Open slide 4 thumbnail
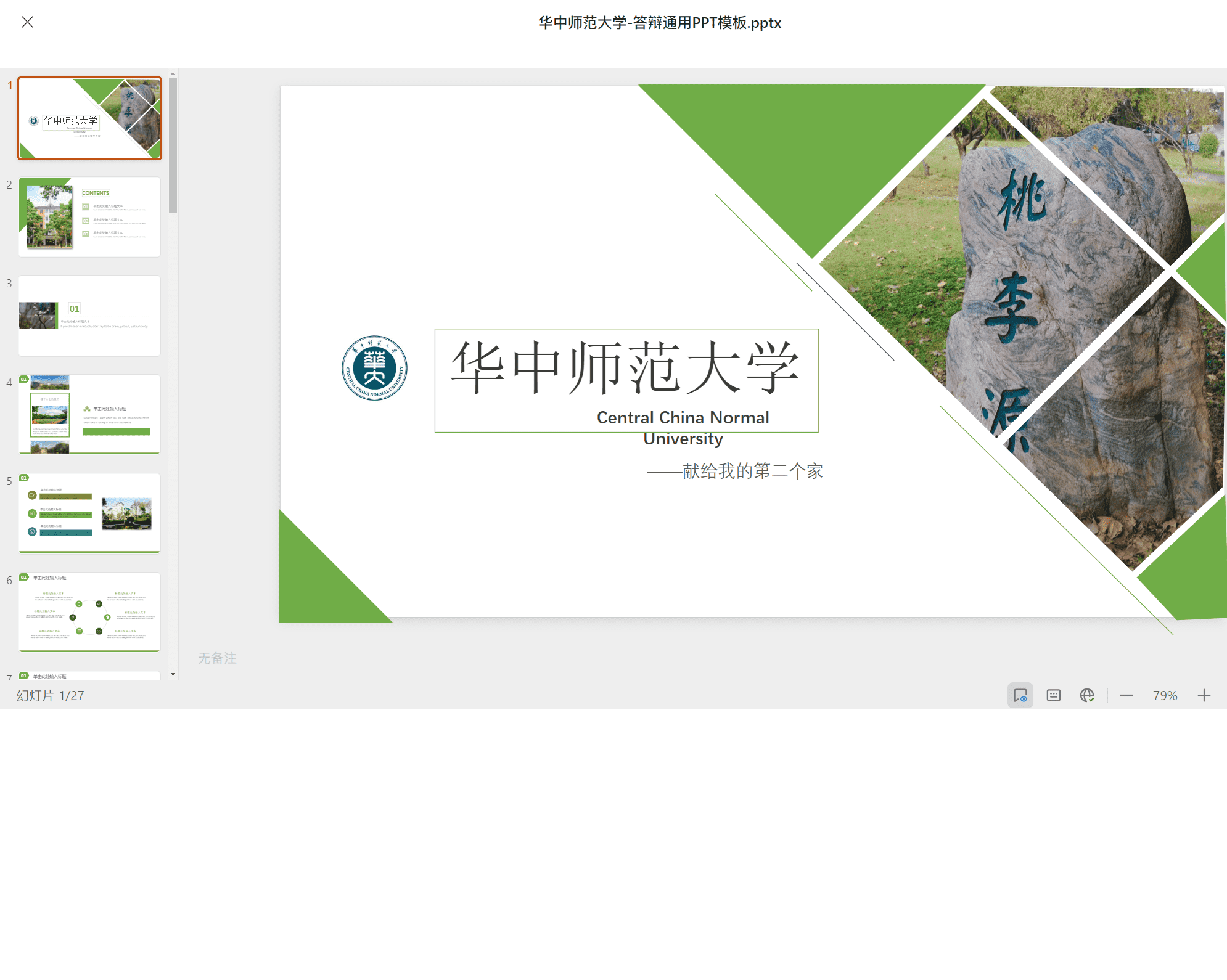 coord(90,414)
